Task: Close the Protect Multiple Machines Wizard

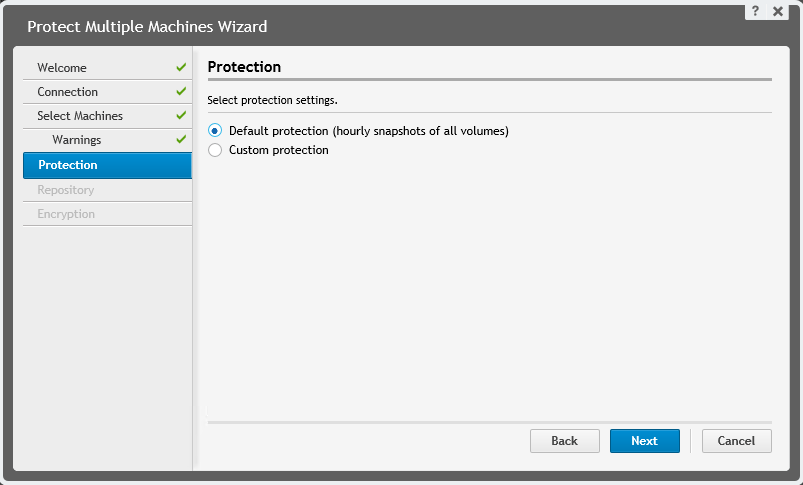Action: (x=777, y=12)
